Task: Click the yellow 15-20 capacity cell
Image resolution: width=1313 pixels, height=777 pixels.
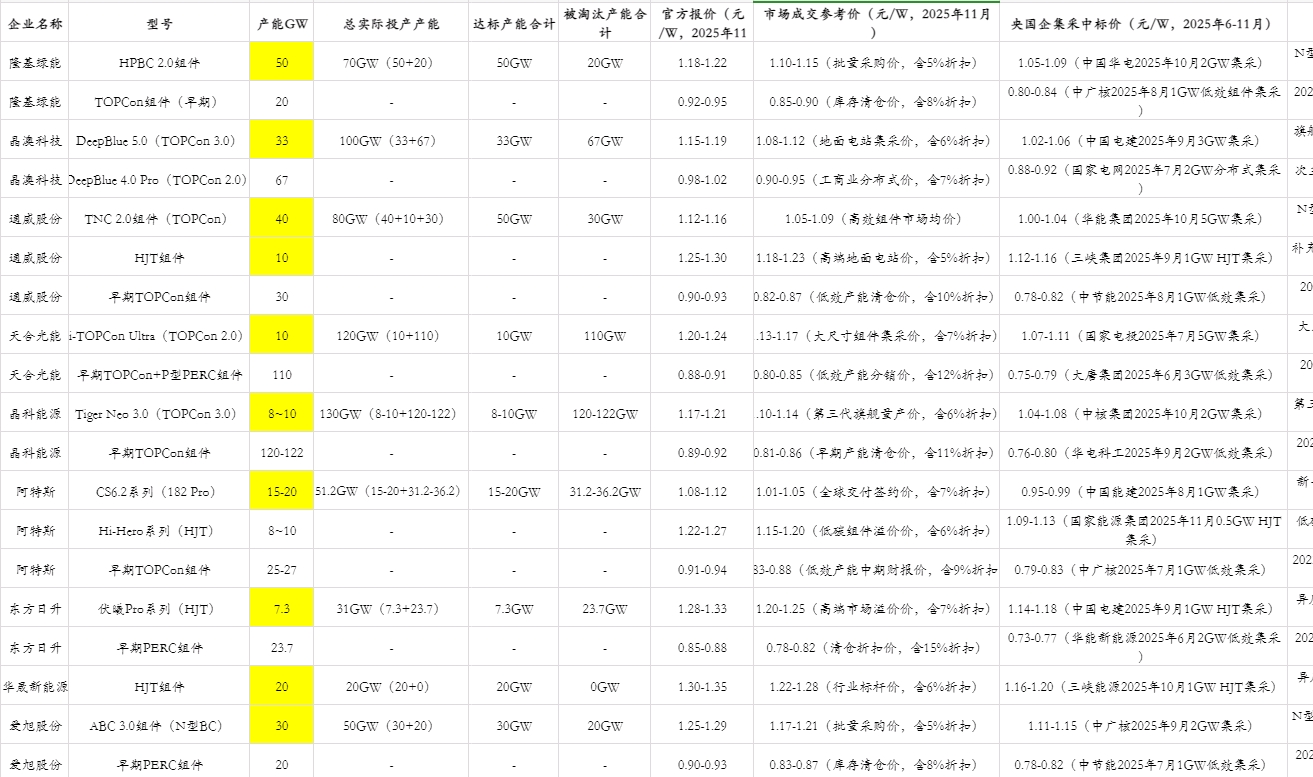Action: (x=282, y=491)
